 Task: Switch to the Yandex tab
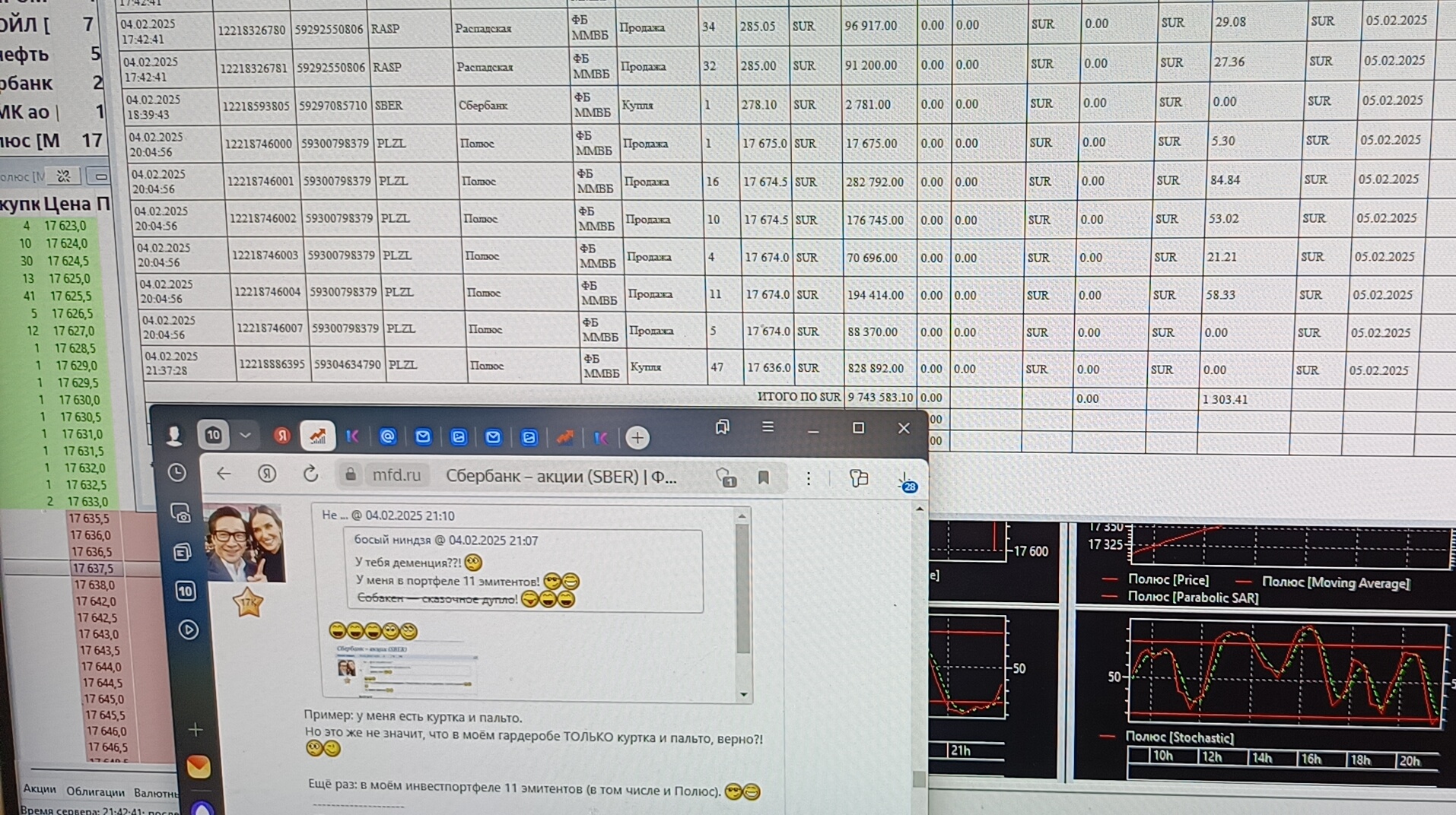coord(282,436)
